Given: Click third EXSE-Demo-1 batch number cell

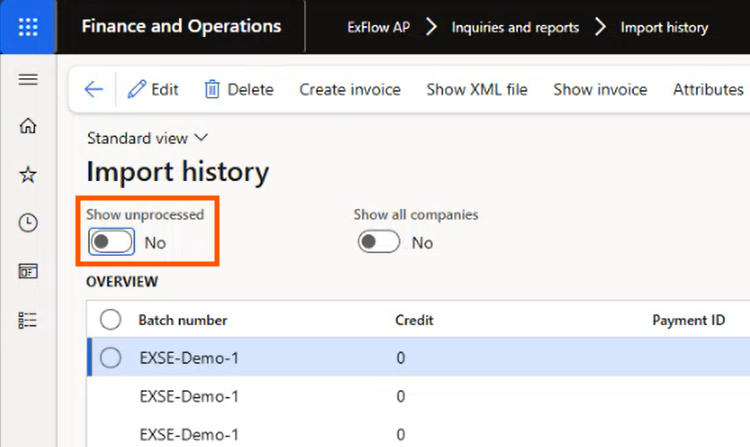Looking at the screenshot, I should 189,435.
